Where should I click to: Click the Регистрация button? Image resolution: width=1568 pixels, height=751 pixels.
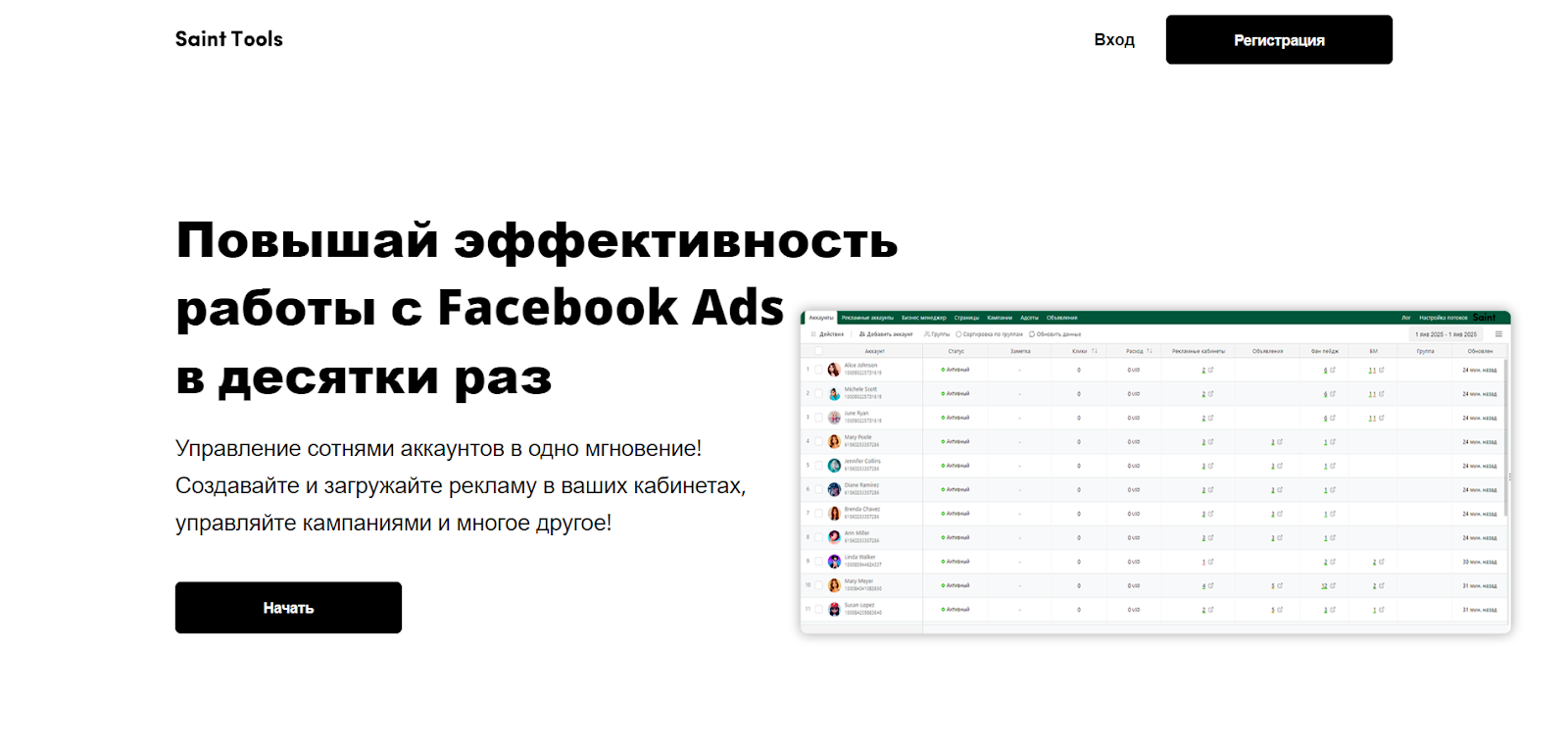(1279, 39)
